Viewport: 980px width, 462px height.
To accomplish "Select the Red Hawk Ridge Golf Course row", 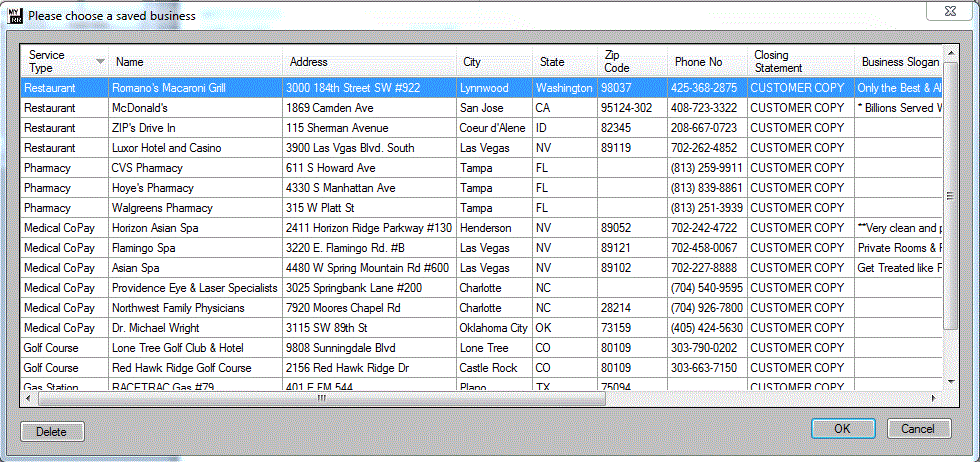I will (x=481, y=368).
